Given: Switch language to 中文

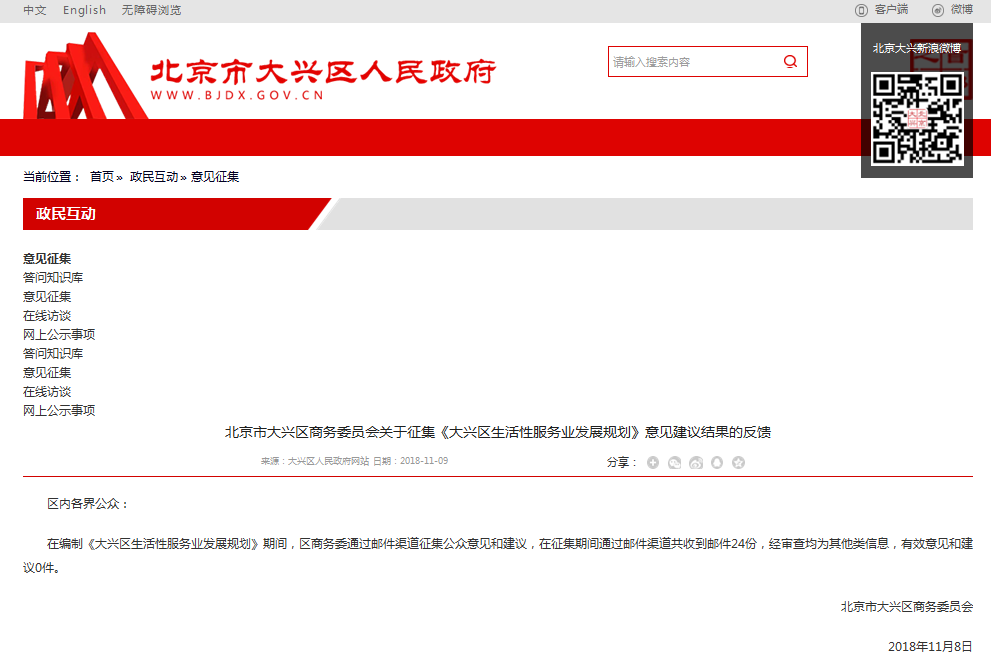Looking at the screenshot, I should click(x=35, y=10).
